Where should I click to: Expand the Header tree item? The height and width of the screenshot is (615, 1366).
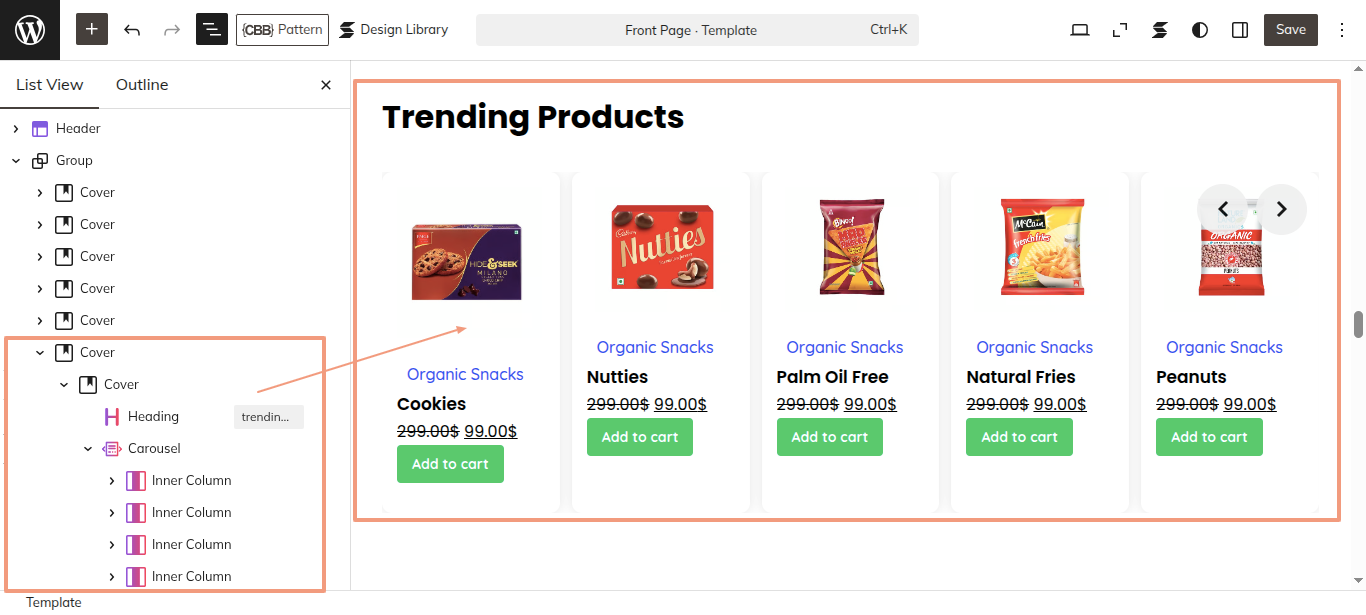click(16, 128)
